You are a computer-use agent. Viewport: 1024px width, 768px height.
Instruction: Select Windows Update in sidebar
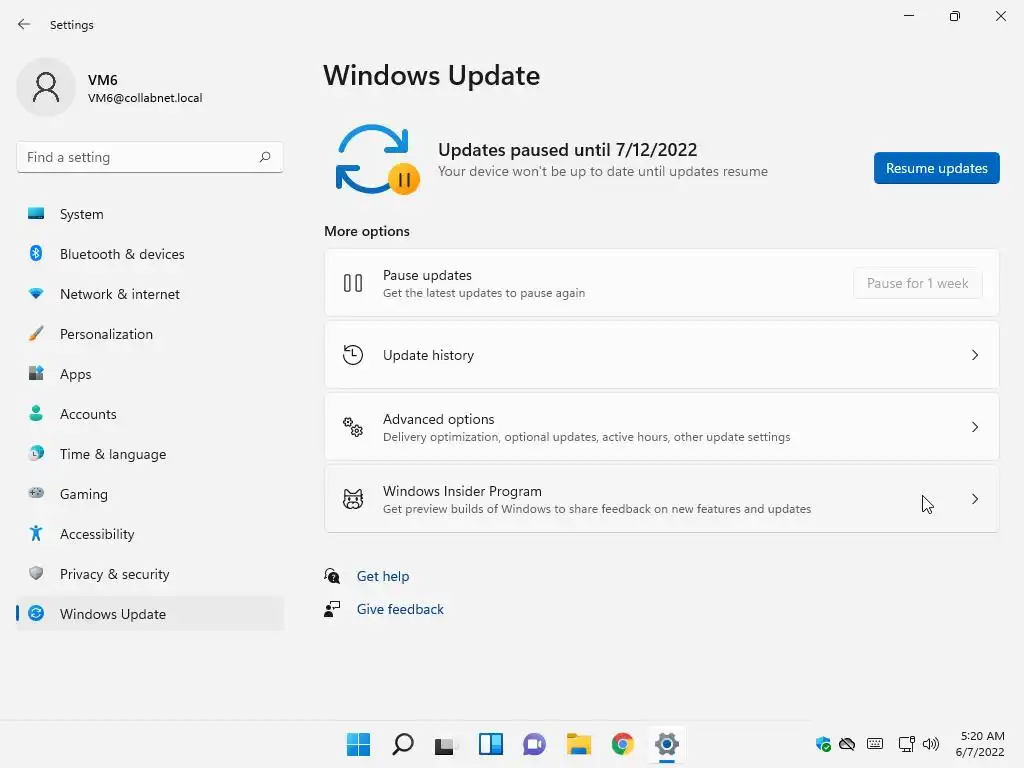[150, 613]
